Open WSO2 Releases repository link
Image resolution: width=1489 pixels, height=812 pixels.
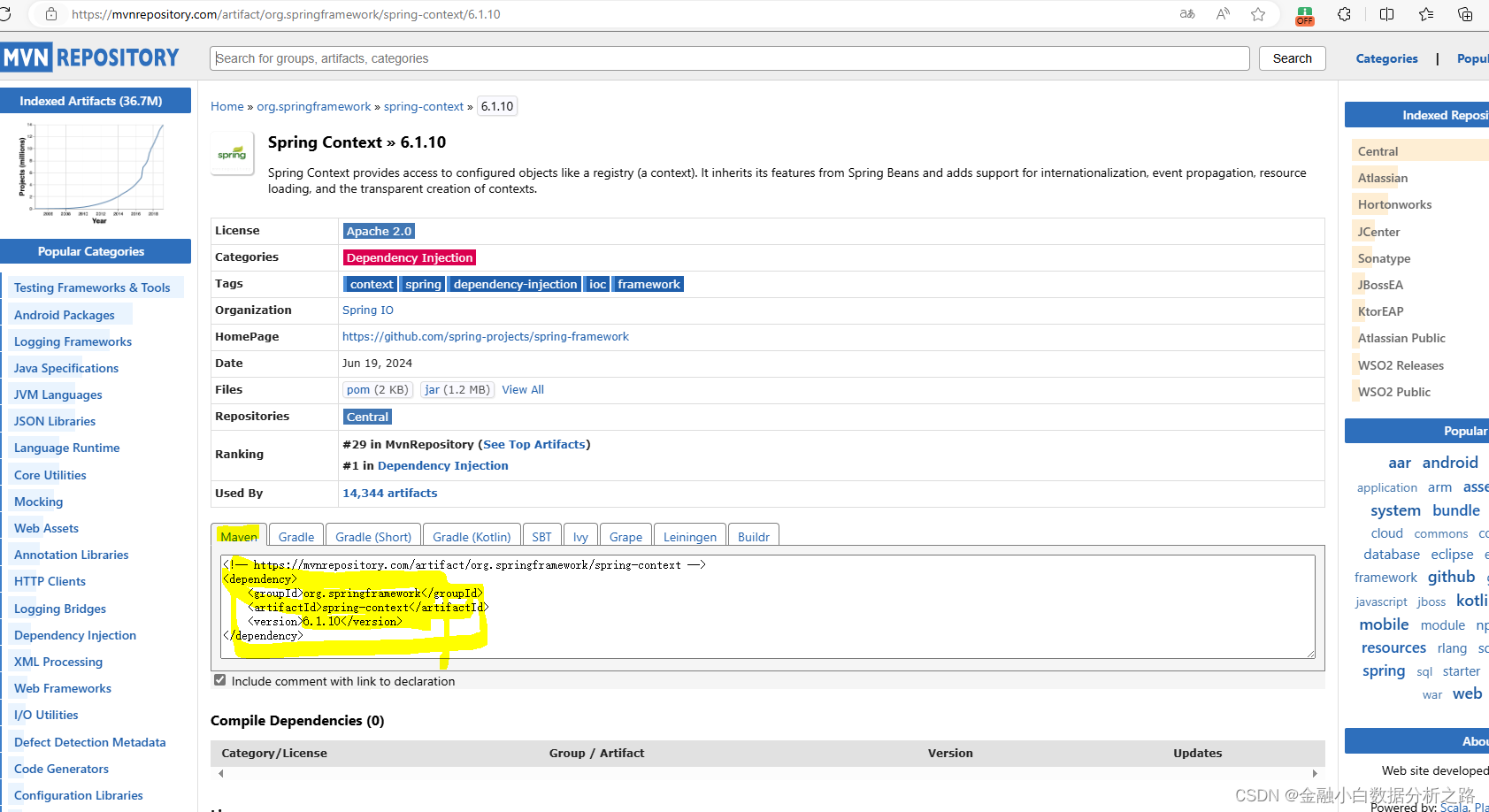[x=1401, y=365]
